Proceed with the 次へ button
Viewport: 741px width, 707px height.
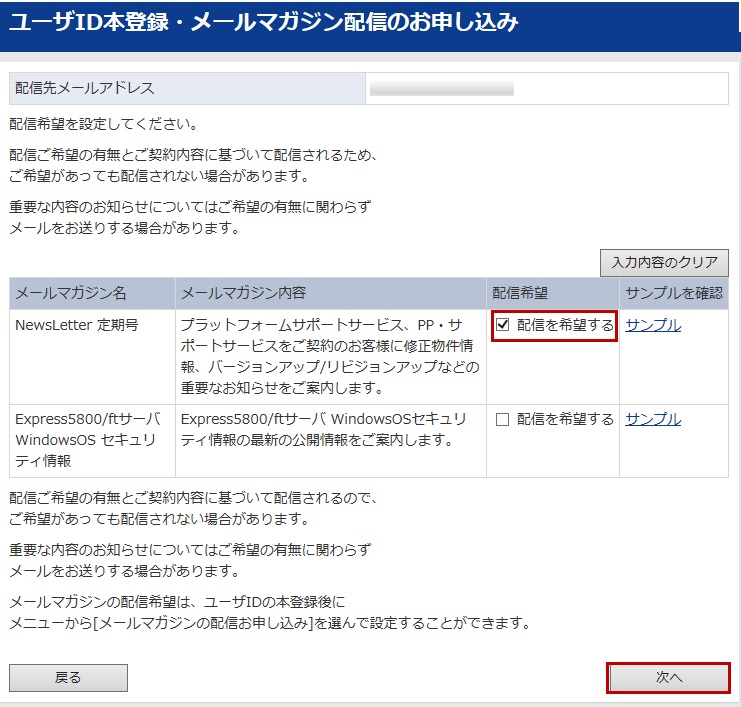coord(668,677)
